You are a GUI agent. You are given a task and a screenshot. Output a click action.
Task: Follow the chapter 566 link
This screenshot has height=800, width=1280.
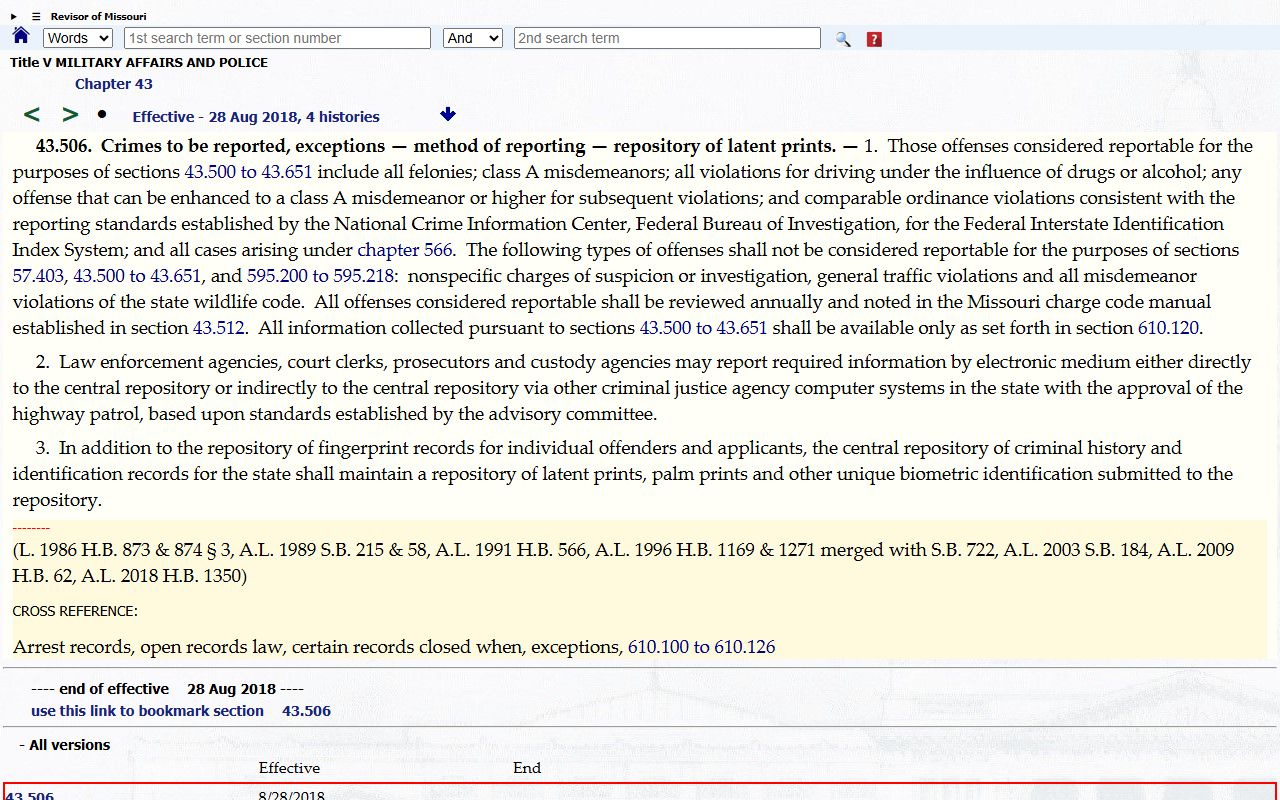[x=405, y=250]
